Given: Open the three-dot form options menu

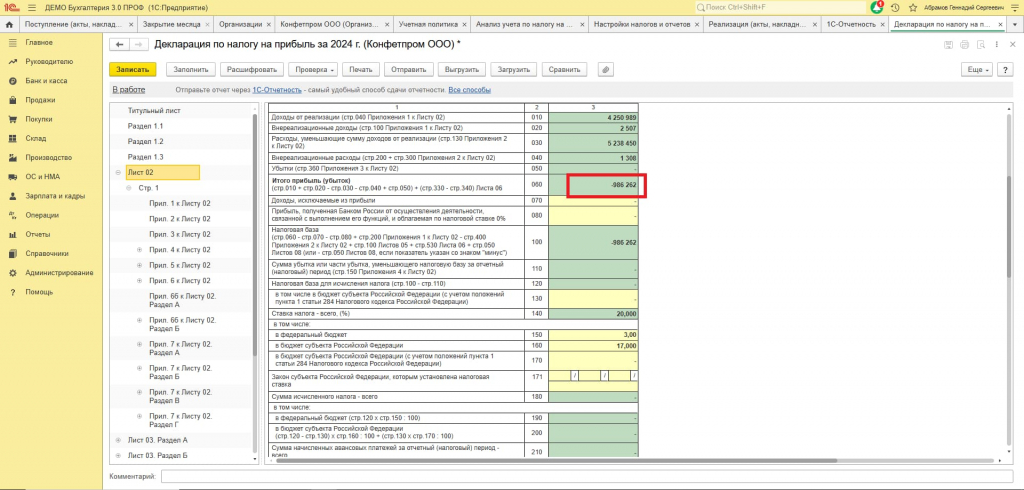Looking at the screenshot, I should tap(997, 44).
